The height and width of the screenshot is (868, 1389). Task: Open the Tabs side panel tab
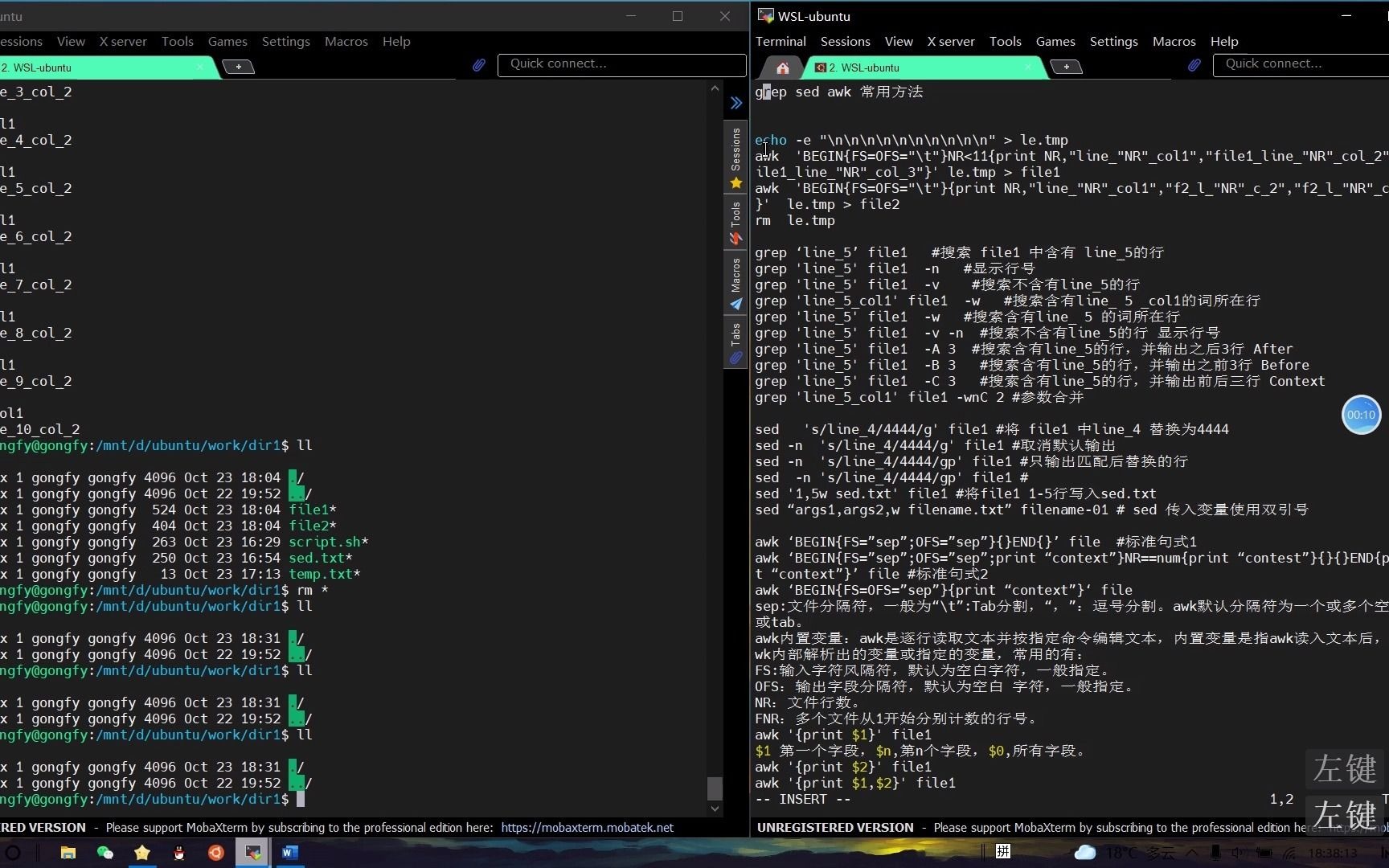pos(735,343)
